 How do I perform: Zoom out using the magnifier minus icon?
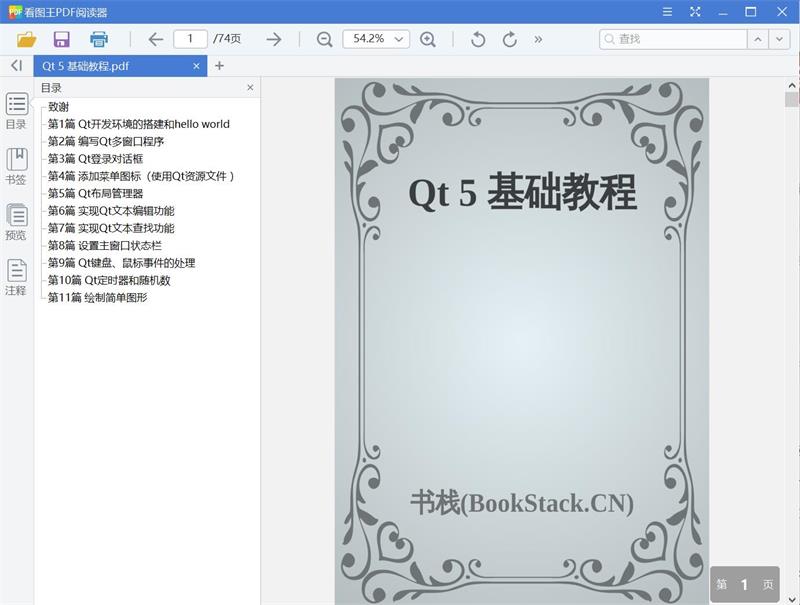[322, 40]
